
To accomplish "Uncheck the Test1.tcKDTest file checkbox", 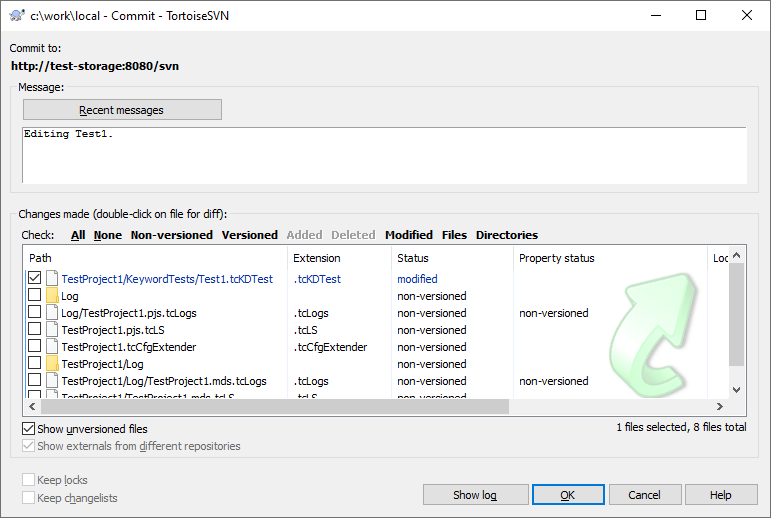I will click(35, 279).
